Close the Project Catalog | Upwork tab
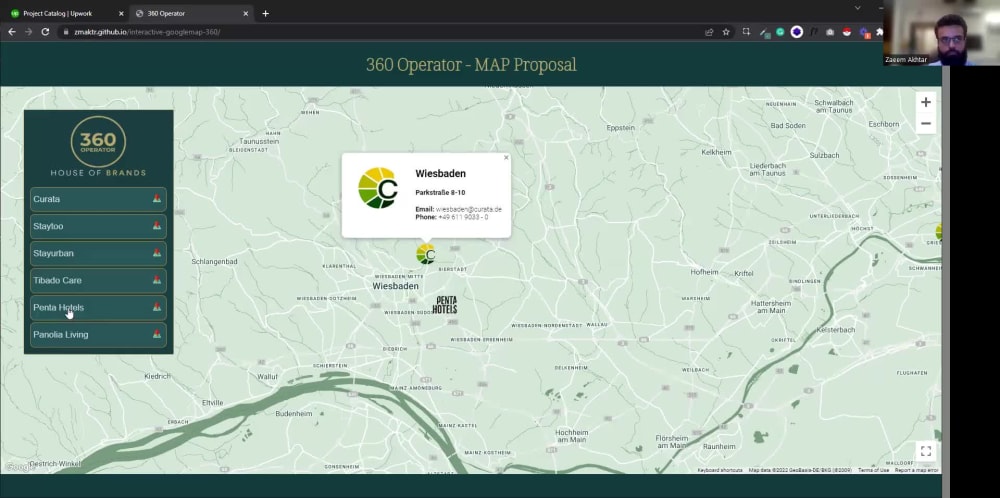The height and width of the screenshot is (498, 1000). click(121, 13)
